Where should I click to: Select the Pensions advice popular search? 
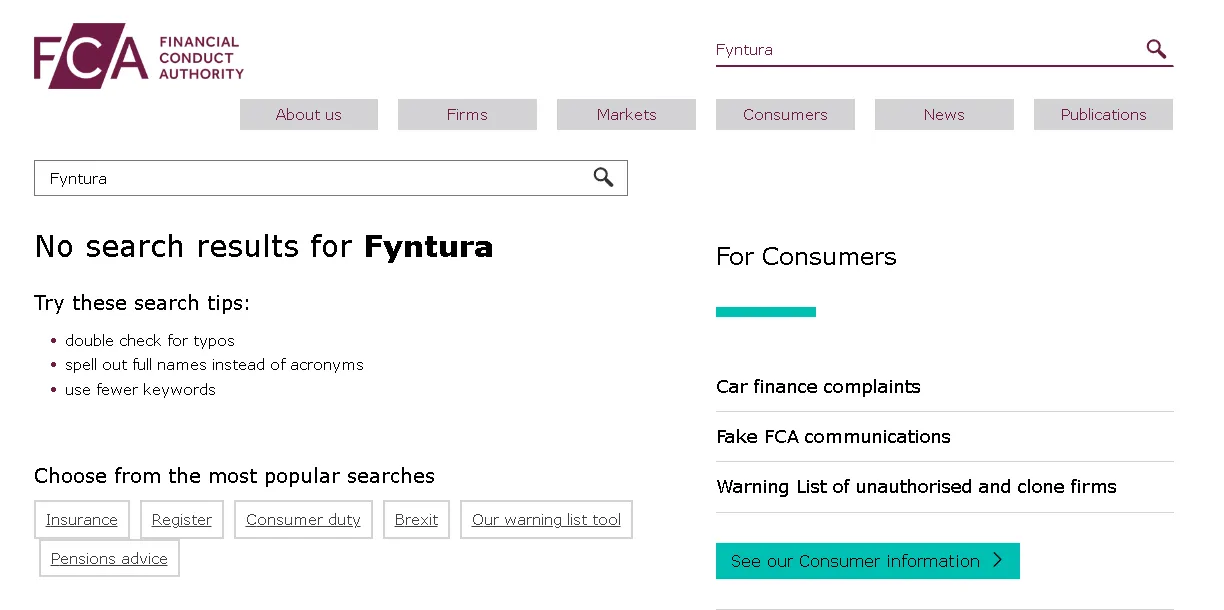(x=109, y=559)
